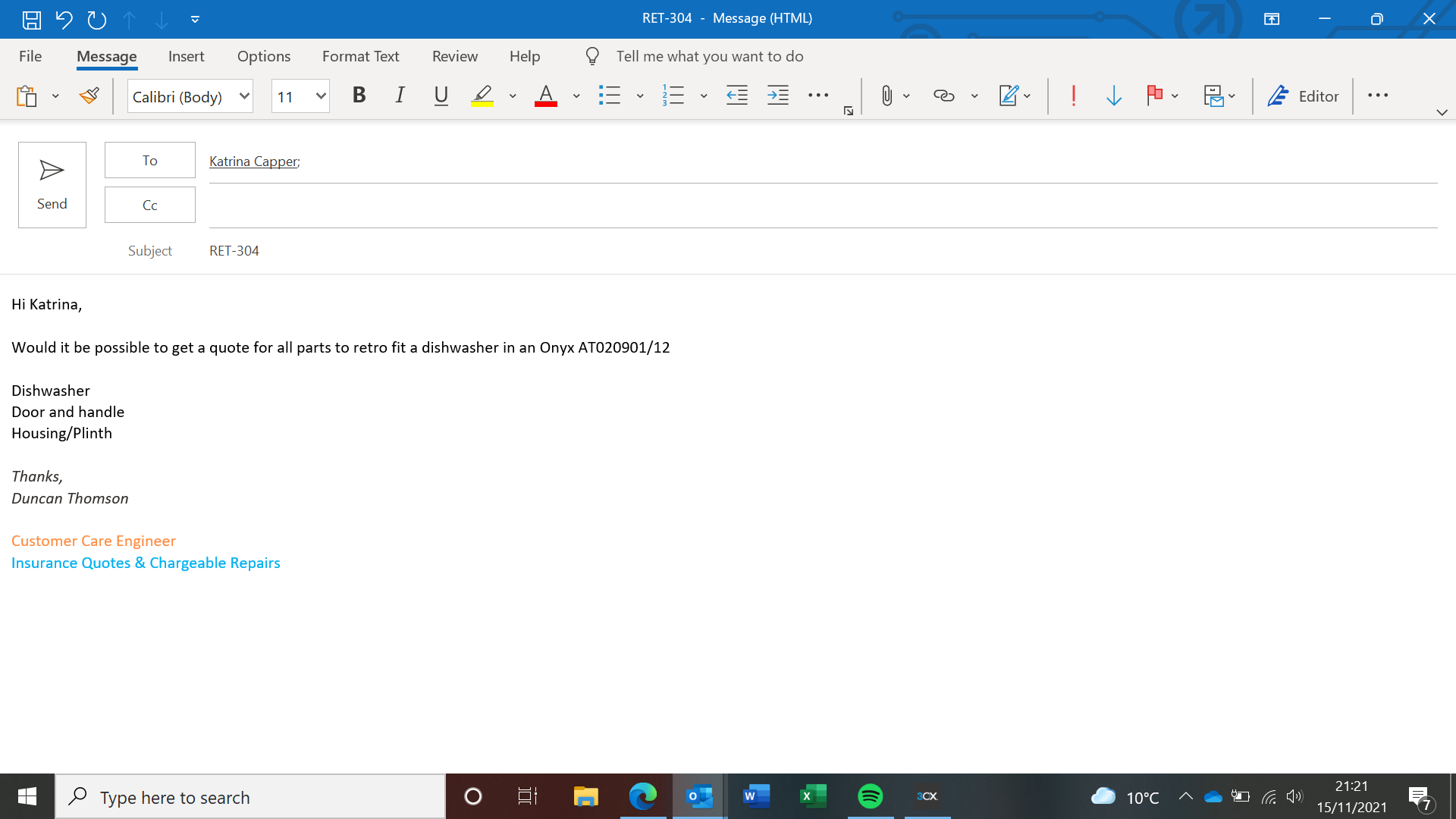Click the Attach File paperclip icon
The image size is (1456, 819).
coord(886,96)
